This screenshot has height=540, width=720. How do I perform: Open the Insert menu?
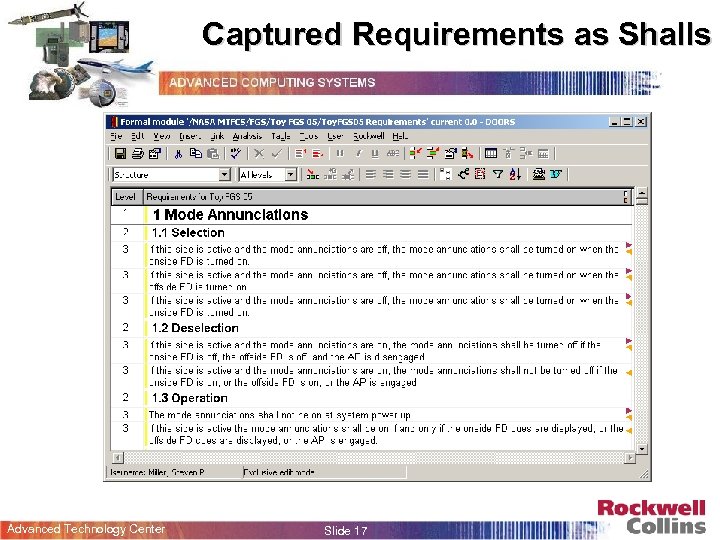(x=190, y=136)
